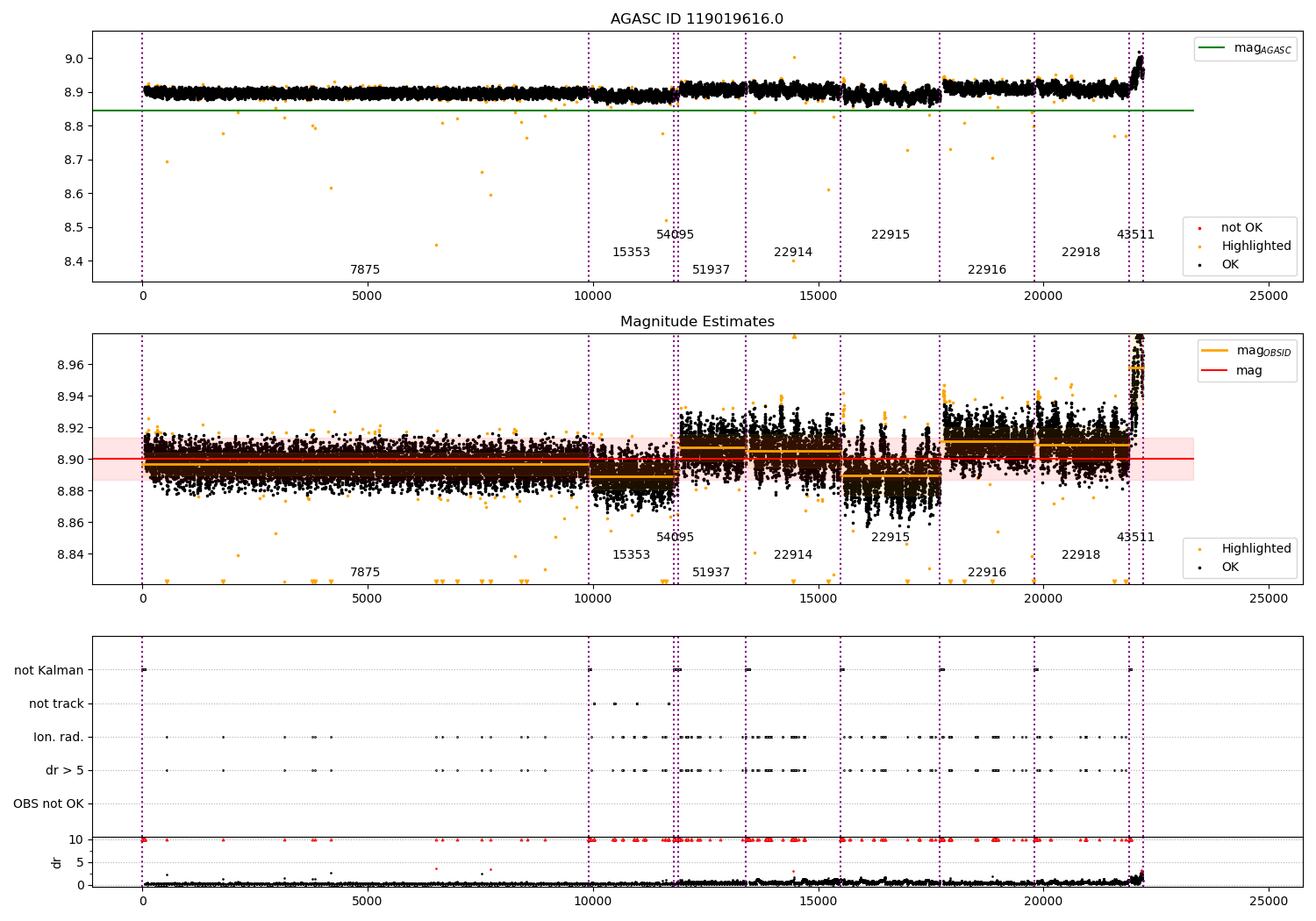This screenshot has height=921, width=1316.
Task: Click the 25000 x-axis tick of top plot
Action: point(1269,296)
